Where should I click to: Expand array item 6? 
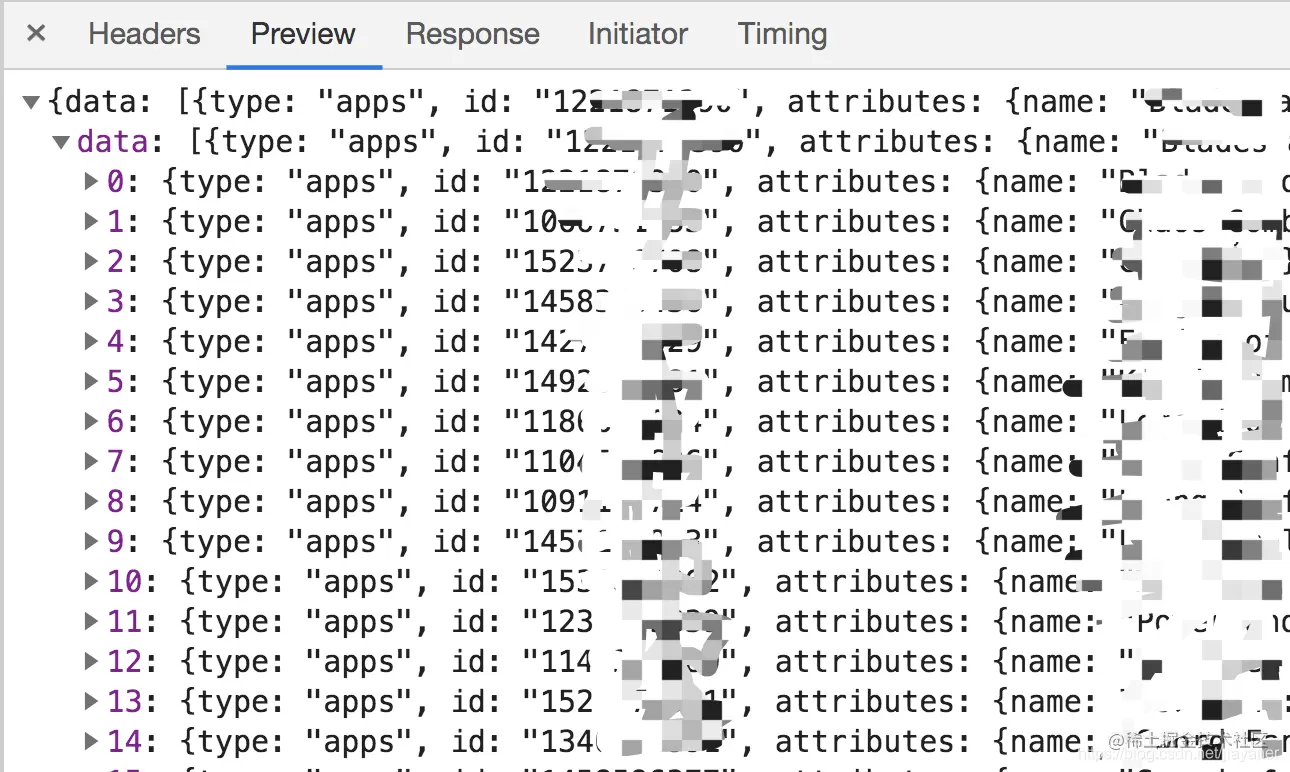[91, 422]
